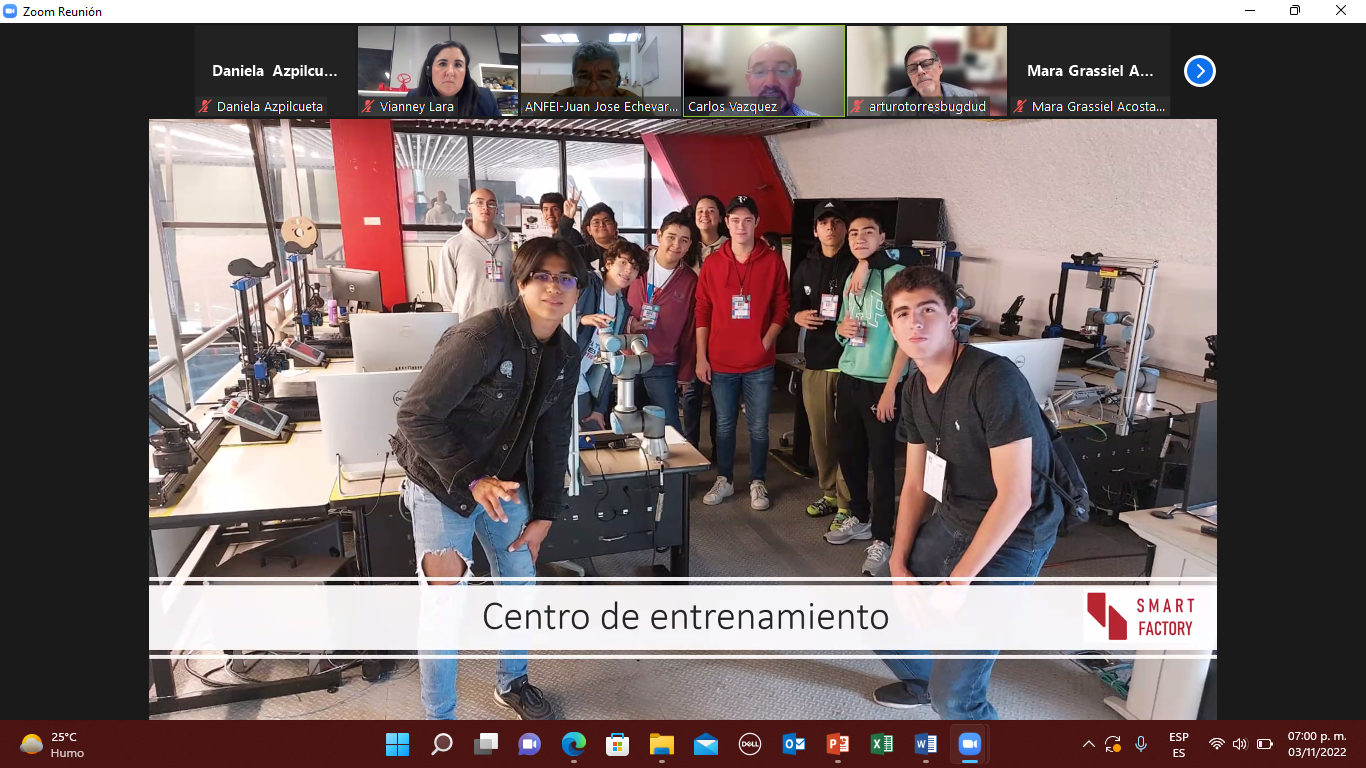Image resolution: width=1366 pixels, height=768 pixels.
Task: Close the Zoom Reunión window
Action: (x=1341, y=11)
